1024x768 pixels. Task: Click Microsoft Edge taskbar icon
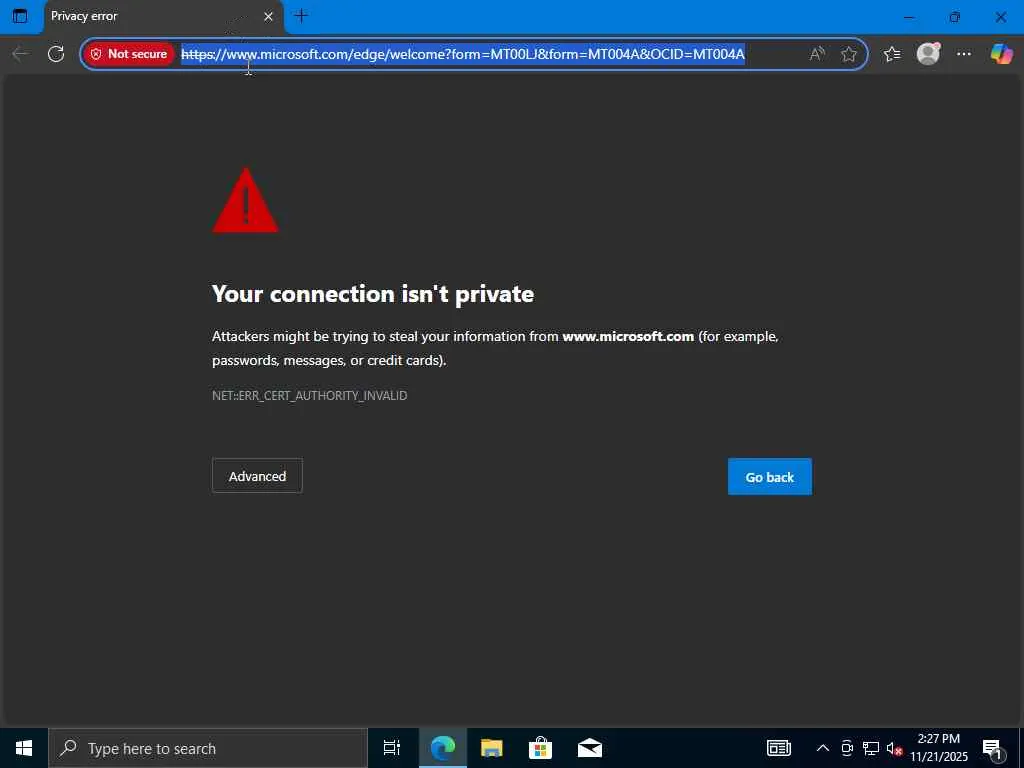[x=442, y=748]
